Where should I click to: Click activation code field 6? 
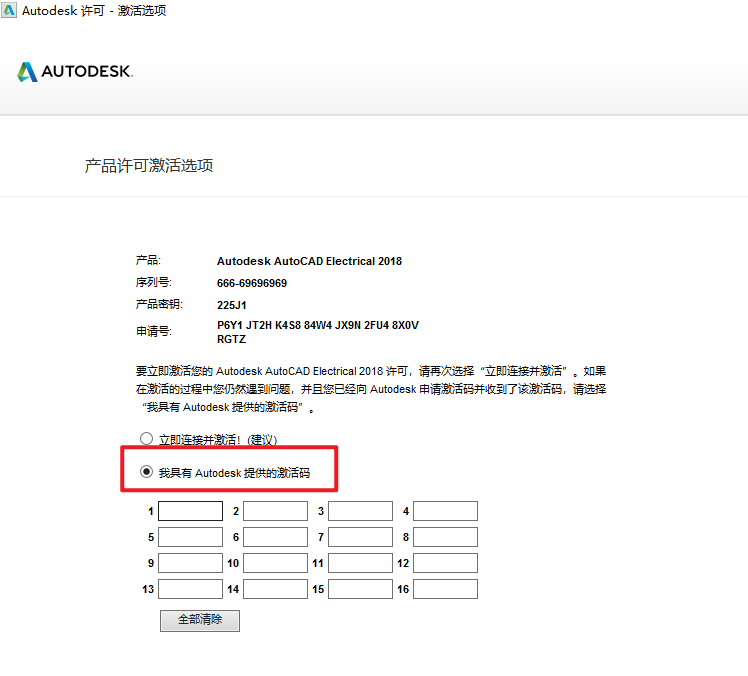275,537
